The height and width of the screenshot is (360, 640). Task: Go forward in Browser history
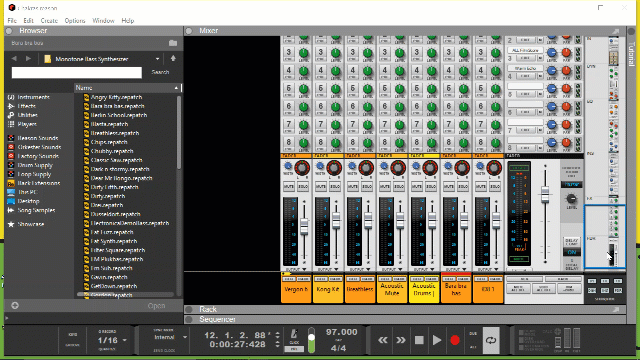(28, 59)
